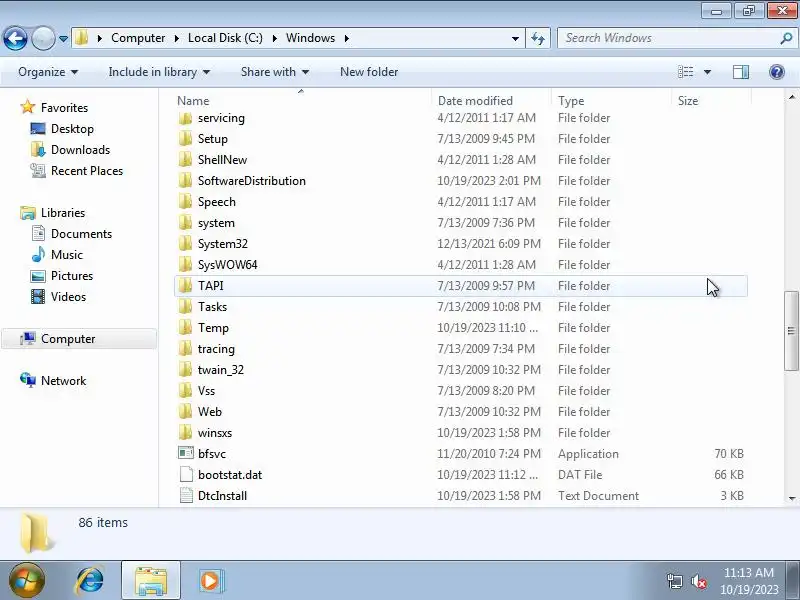Open the Include in library menu
The height and width of the screenshot is (600, 800).
(159, 72)
